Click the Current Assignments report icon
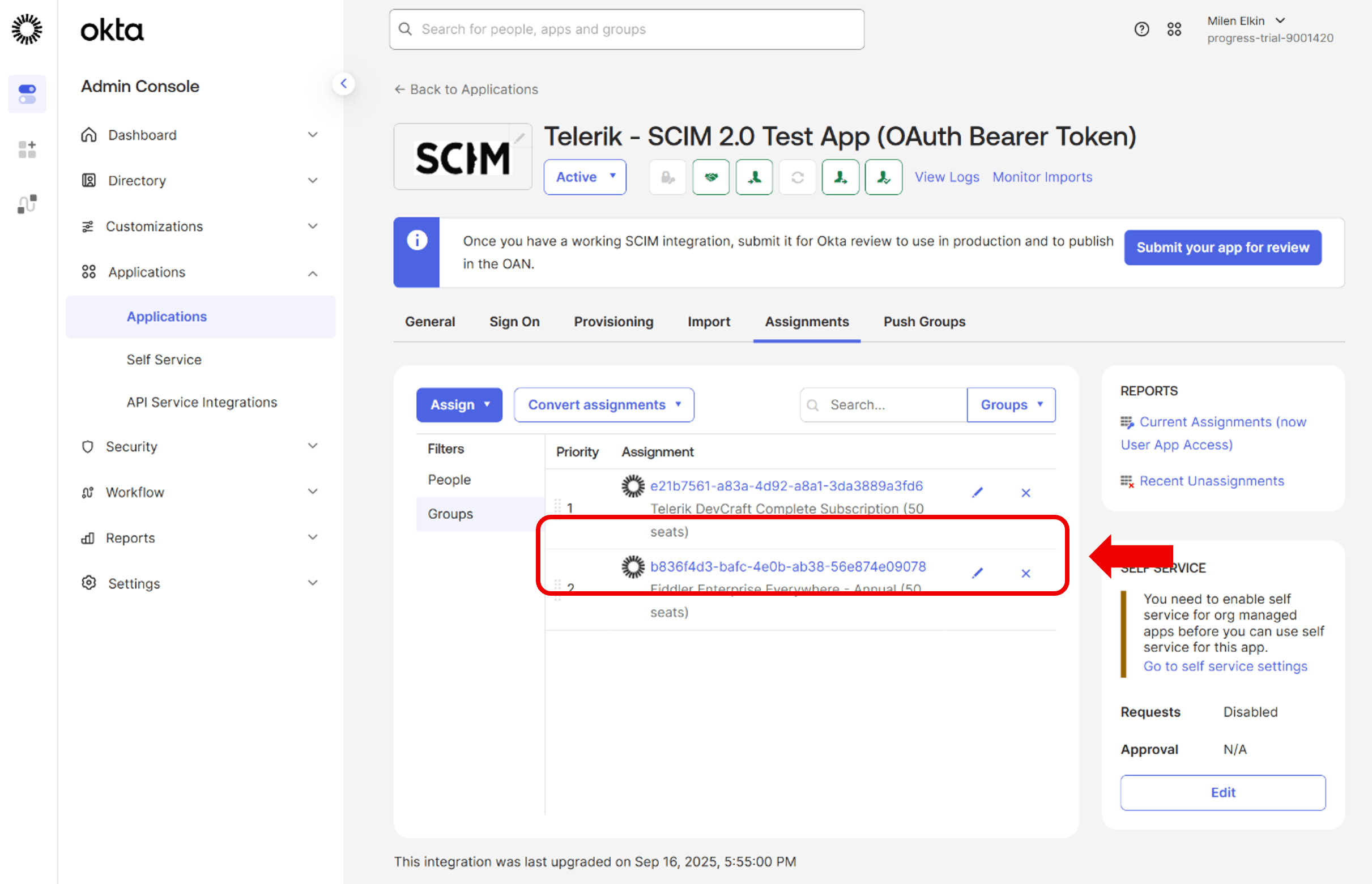Image resolution: width=1372 pixels, height=884 pixels. 1127,422
